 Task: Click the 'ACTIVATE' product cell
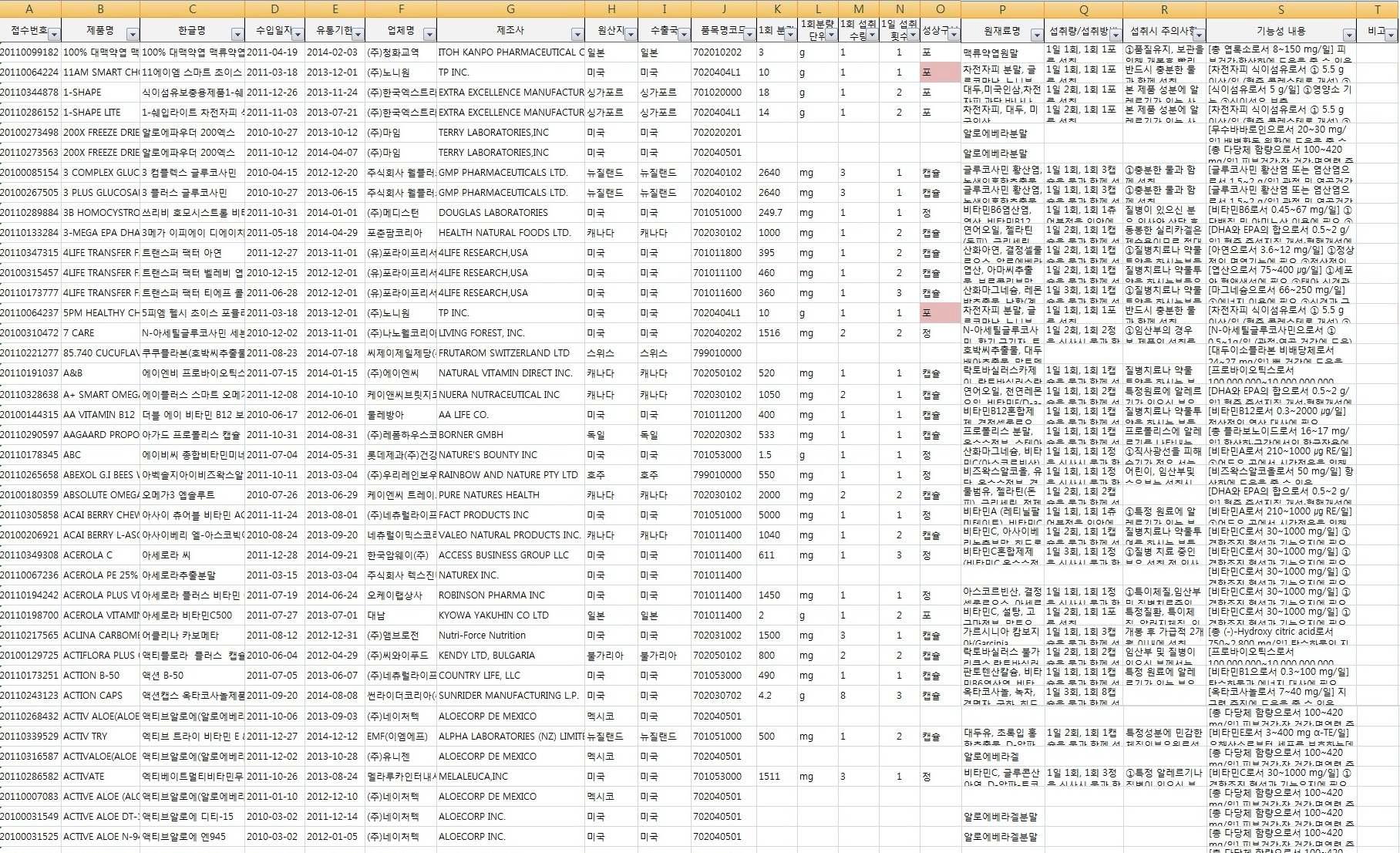click(x=100, y=777)
